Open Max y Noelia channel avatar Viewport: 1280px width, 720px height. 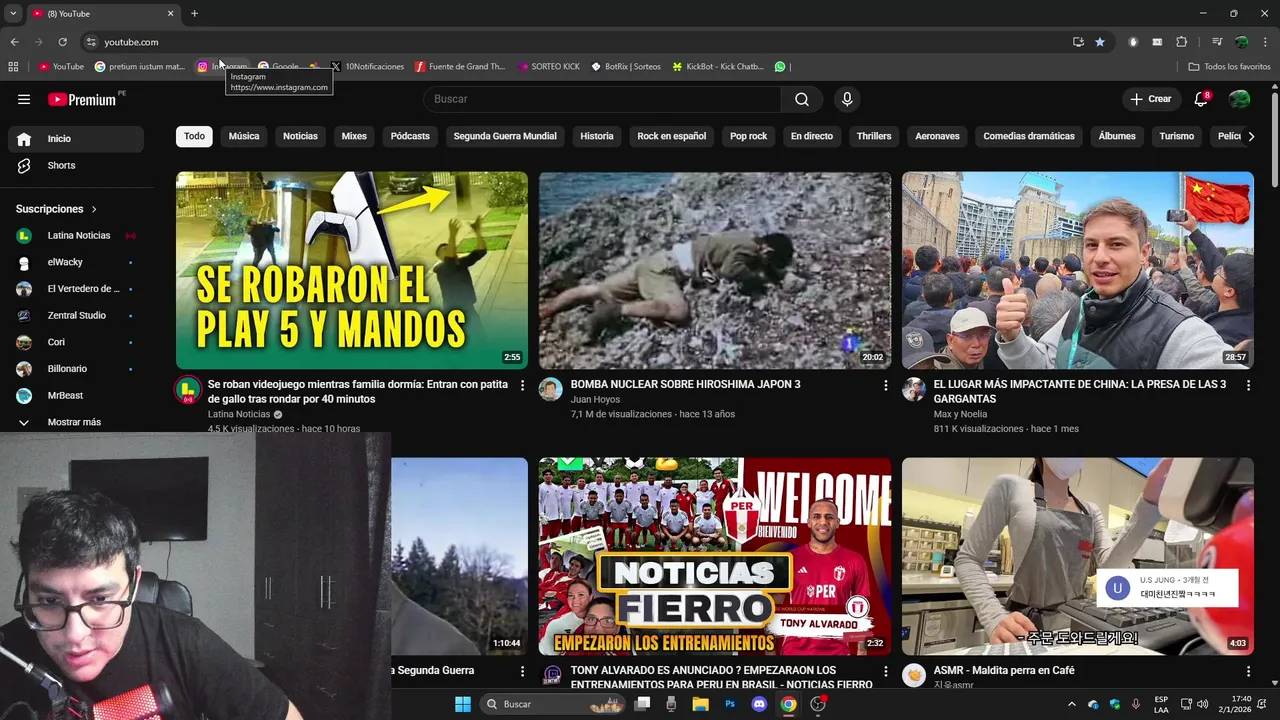(x=914, y=390)
